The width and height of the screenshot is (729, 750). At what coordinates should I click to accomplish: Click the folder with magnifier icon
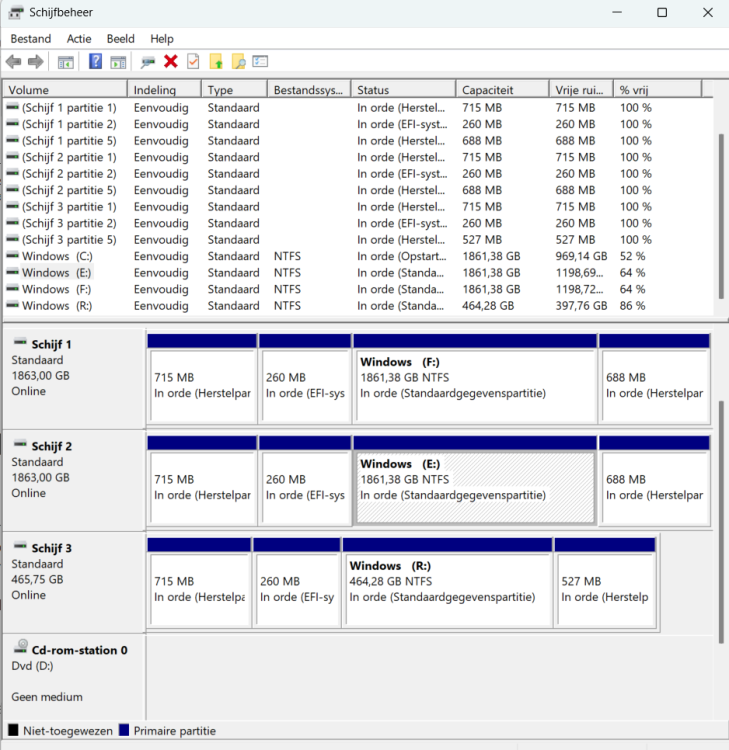click(x=238, y=62)
